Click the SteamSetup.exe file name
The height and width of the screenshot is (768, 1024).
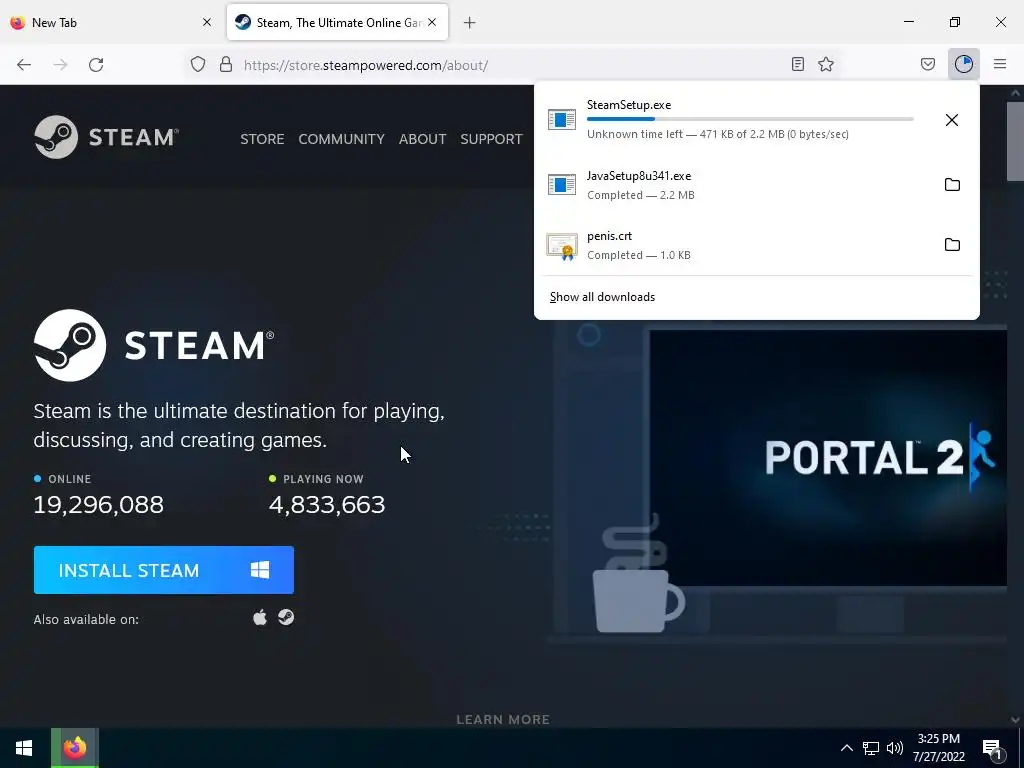pos(629,105)
